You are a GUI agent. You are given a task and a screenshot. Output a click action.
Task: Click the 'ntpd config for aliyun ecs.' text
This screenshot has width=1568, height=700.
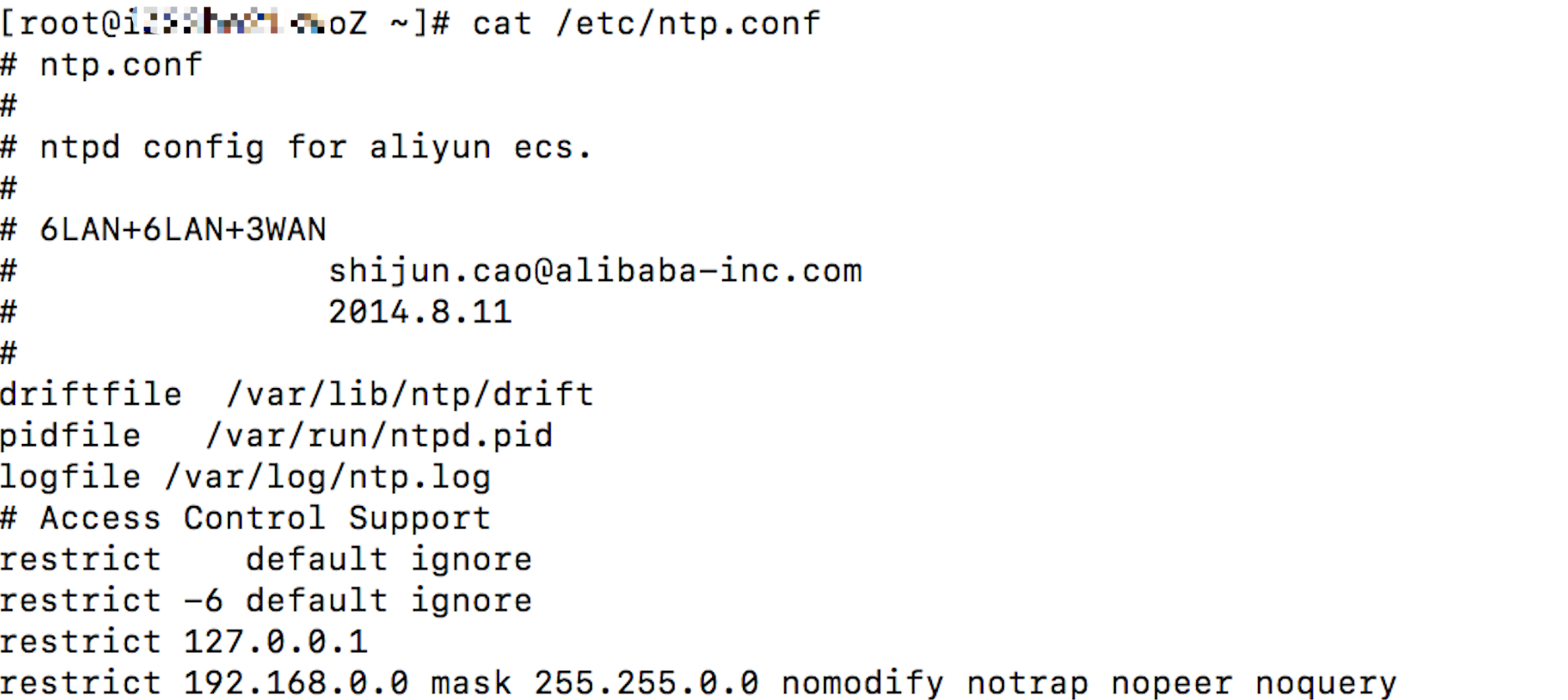(x=316, y=147)
